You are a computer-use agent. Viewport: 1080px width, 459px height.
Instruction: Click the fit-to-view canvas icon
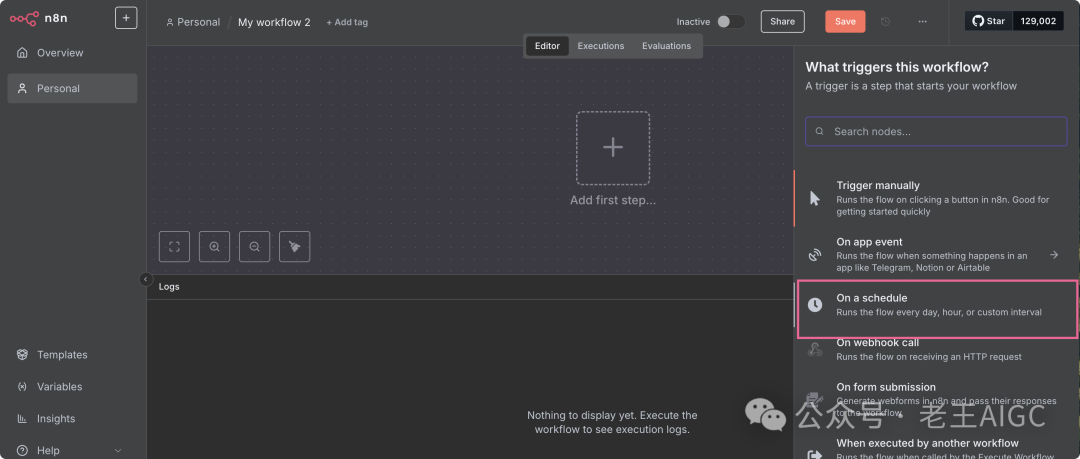(x=174, y=247)
